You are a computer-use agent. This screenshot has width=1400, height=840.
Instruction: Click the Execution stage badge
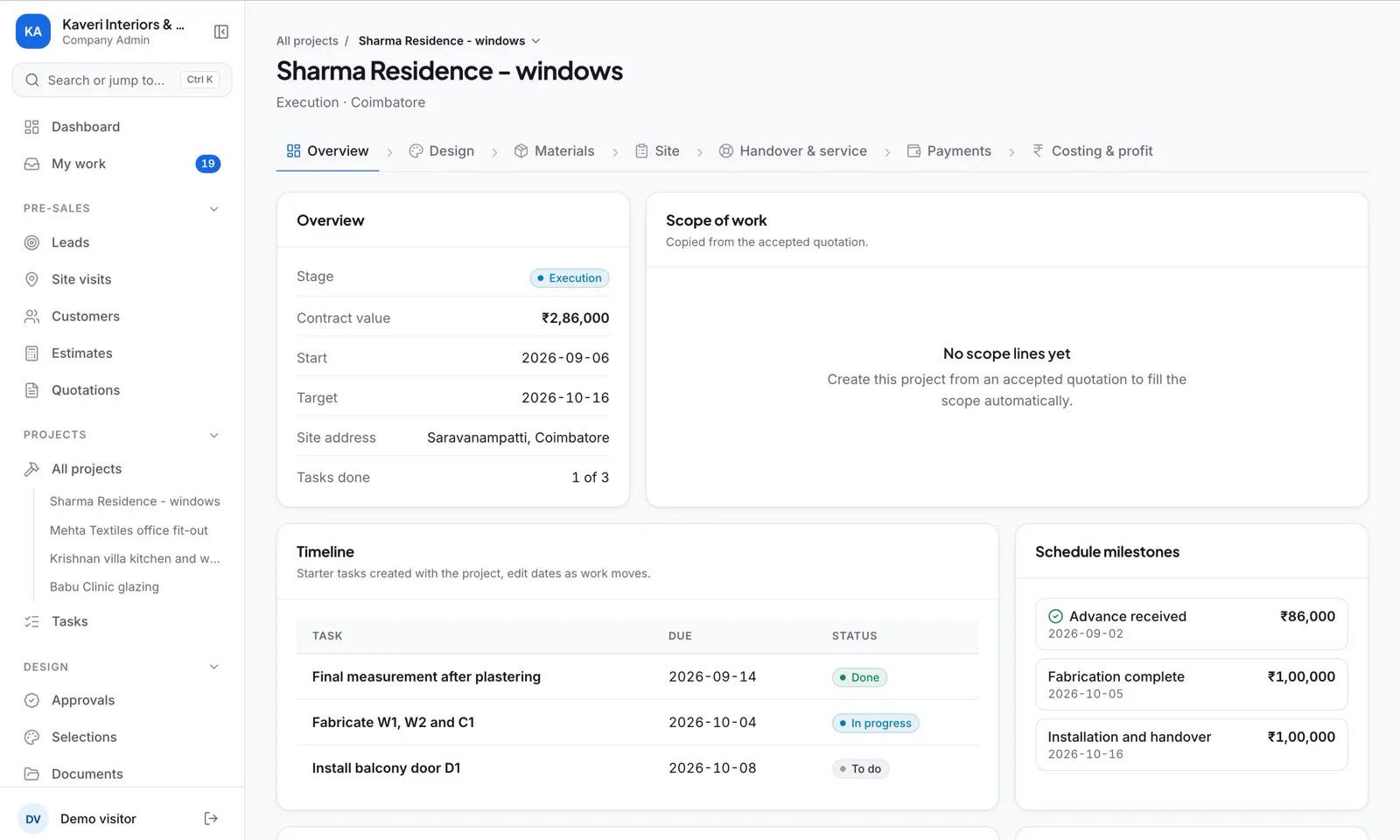pos(570,278)
